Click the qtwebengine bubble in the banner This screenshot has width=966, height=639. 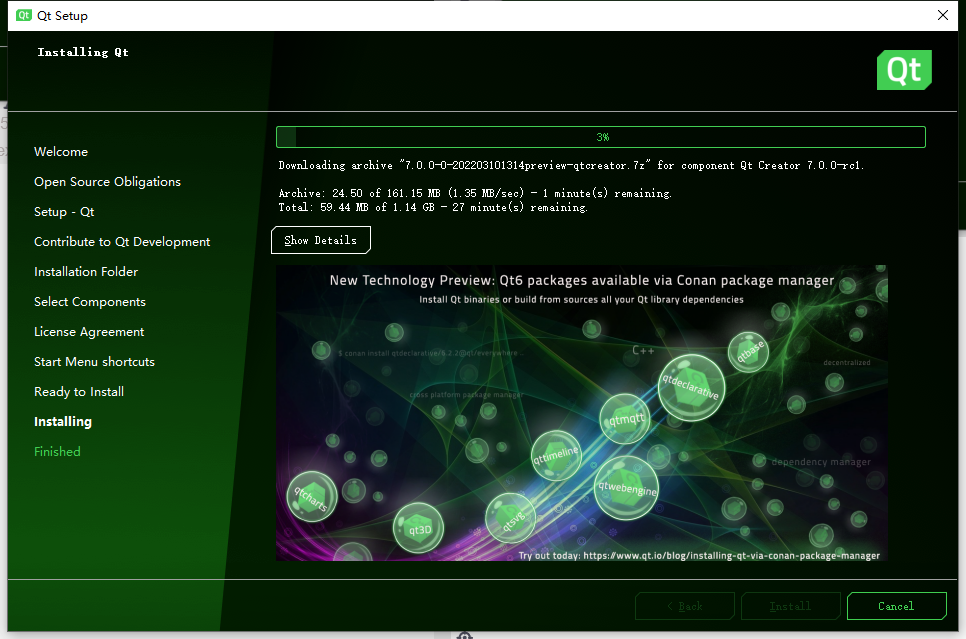[x=627, y=488]
